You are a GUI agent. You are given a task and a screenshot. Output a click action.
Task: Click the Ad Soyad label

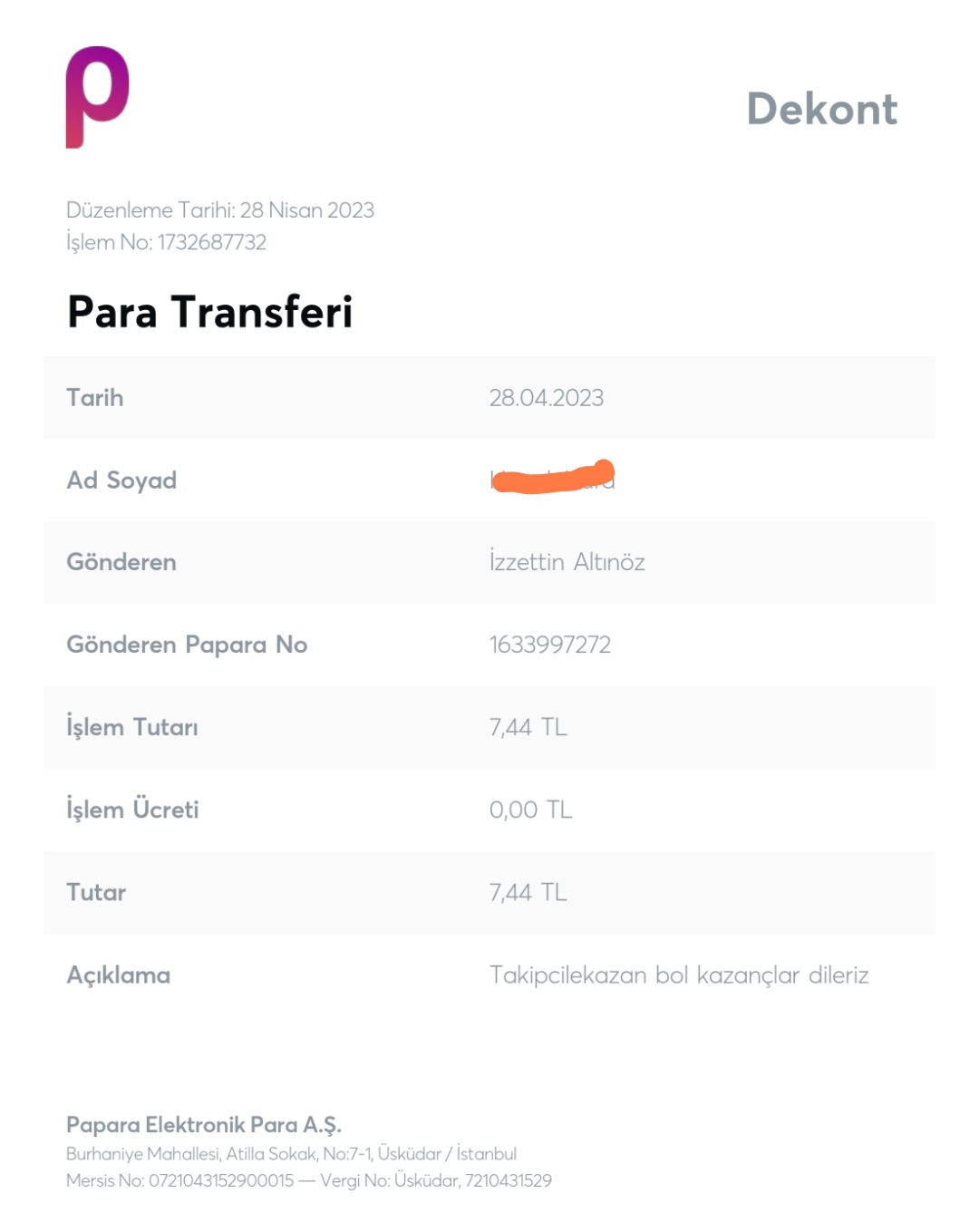tap(121, 480)
